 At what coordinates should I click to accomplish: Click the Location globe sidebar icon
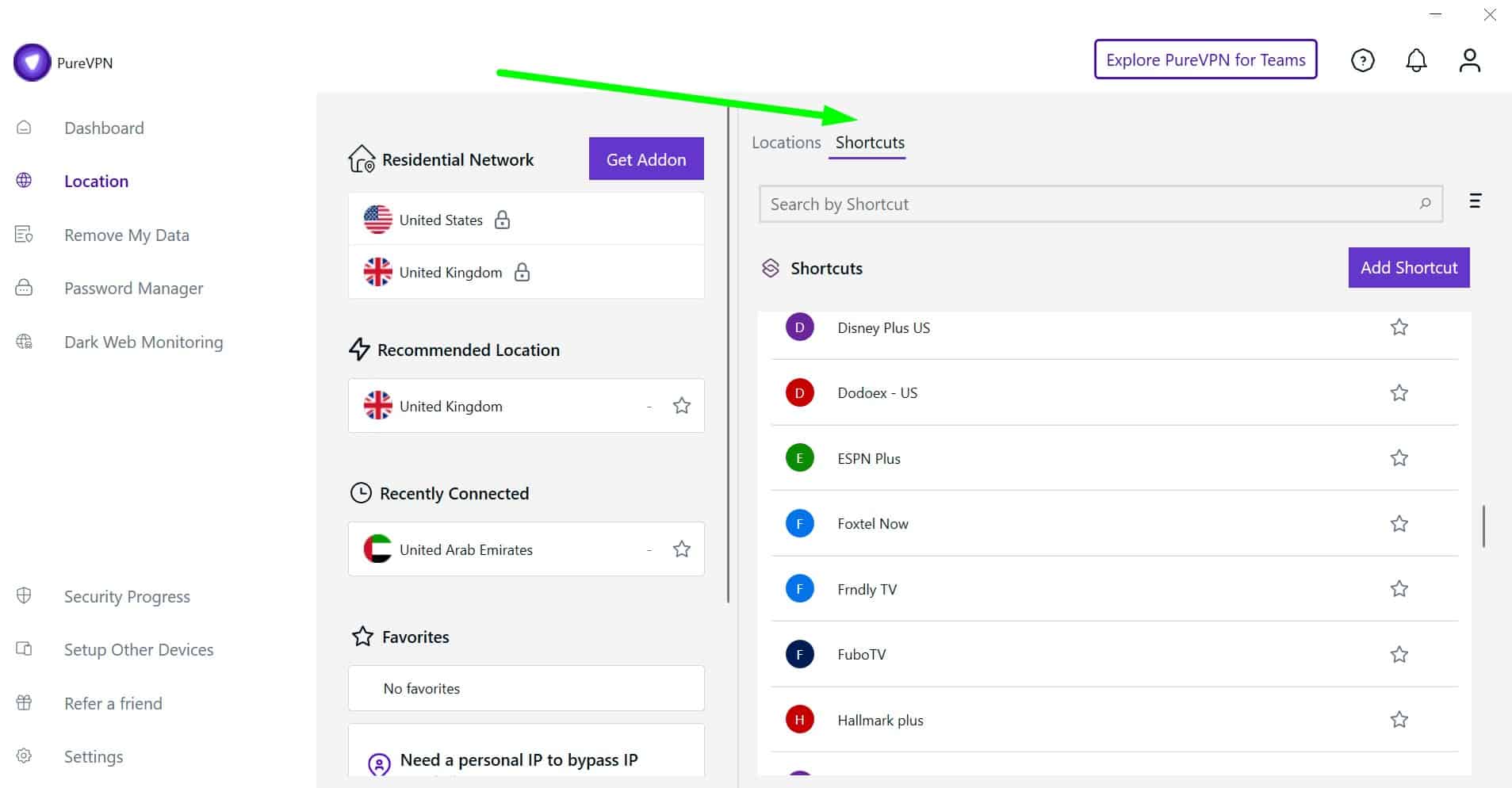(24, 181)
